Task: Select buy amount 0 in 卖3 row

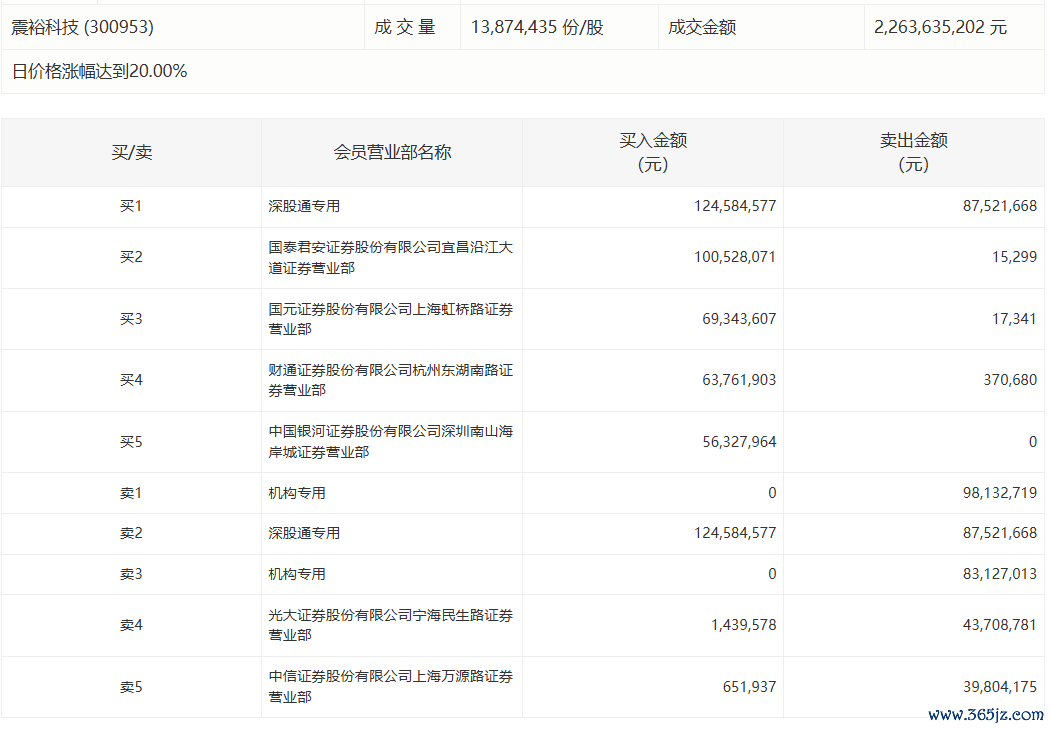Action: pos(772,574)
